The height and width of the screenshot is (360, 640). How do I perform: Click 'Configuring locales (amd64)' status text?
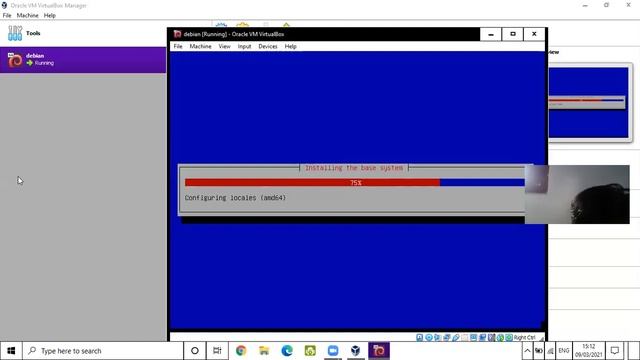(235, 198)
